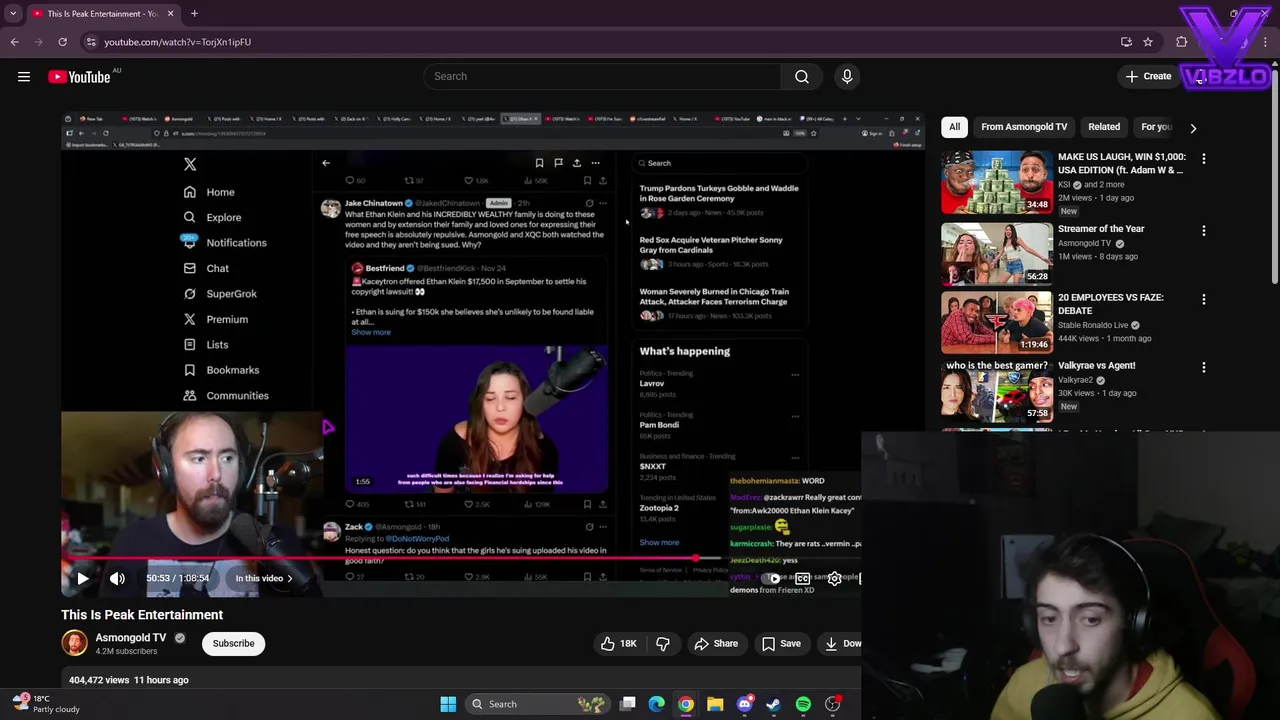Image resolution: width=1280 pixels, height=720 pixels.
Task: Save the video to a playlist
Action: point(781,643)
